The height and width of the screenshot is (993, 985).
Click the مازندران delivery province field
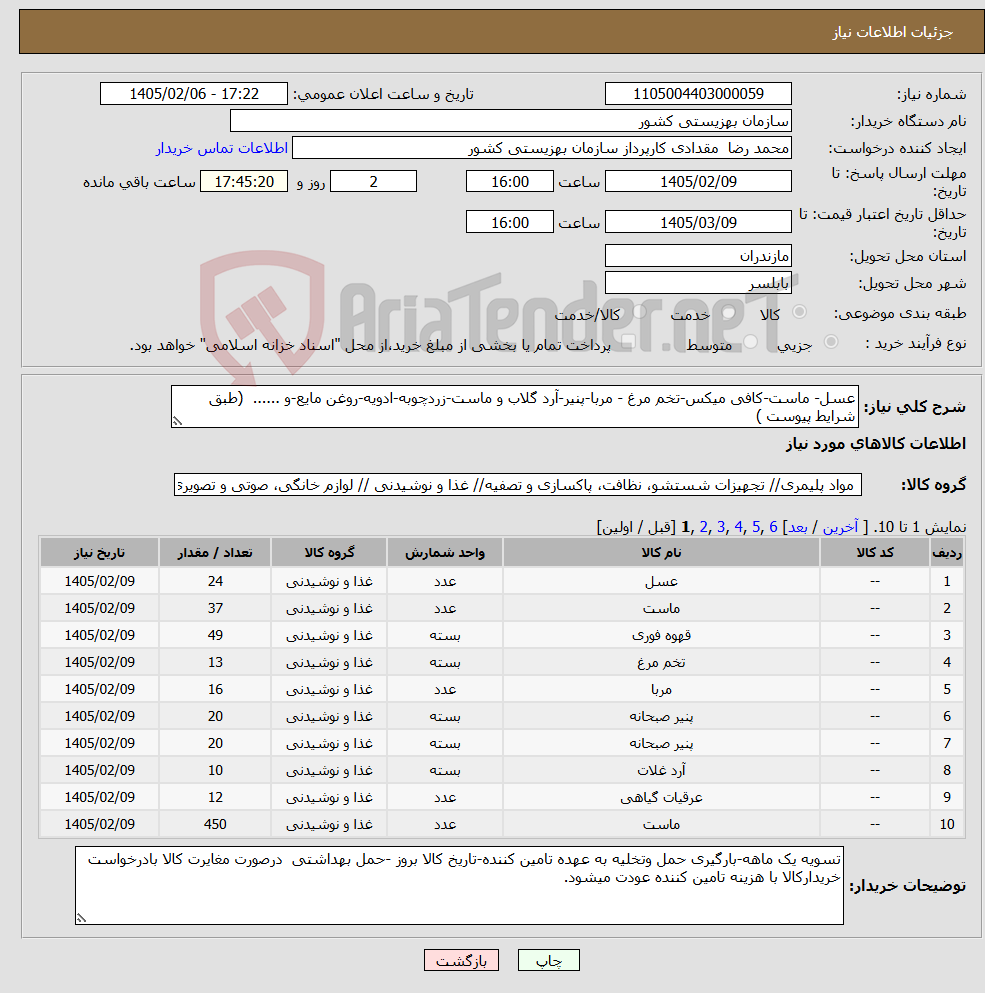pyautogui.click(x=698, y=256)
